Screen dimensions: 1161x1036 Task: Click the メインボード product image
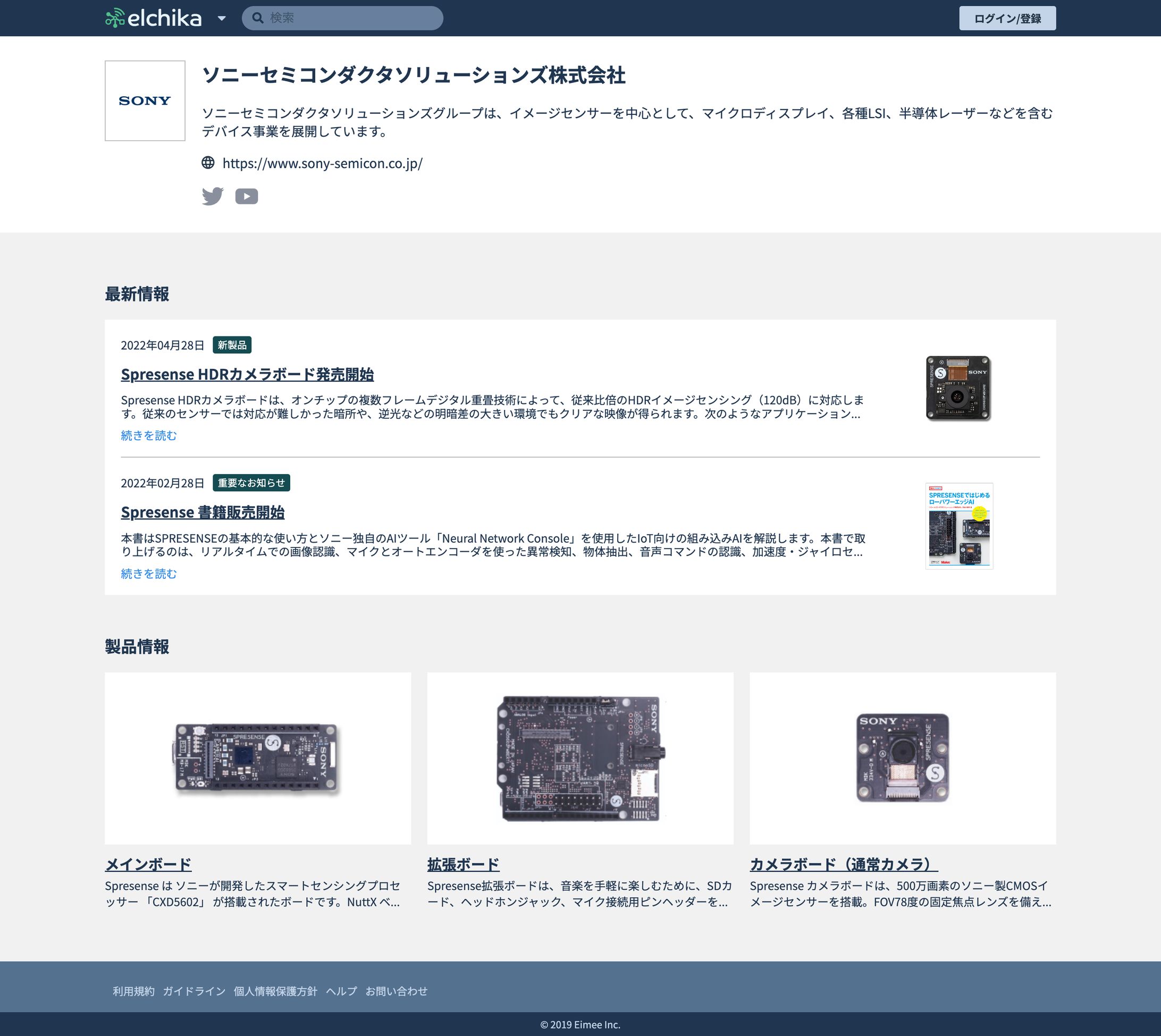tap(258, 758)
